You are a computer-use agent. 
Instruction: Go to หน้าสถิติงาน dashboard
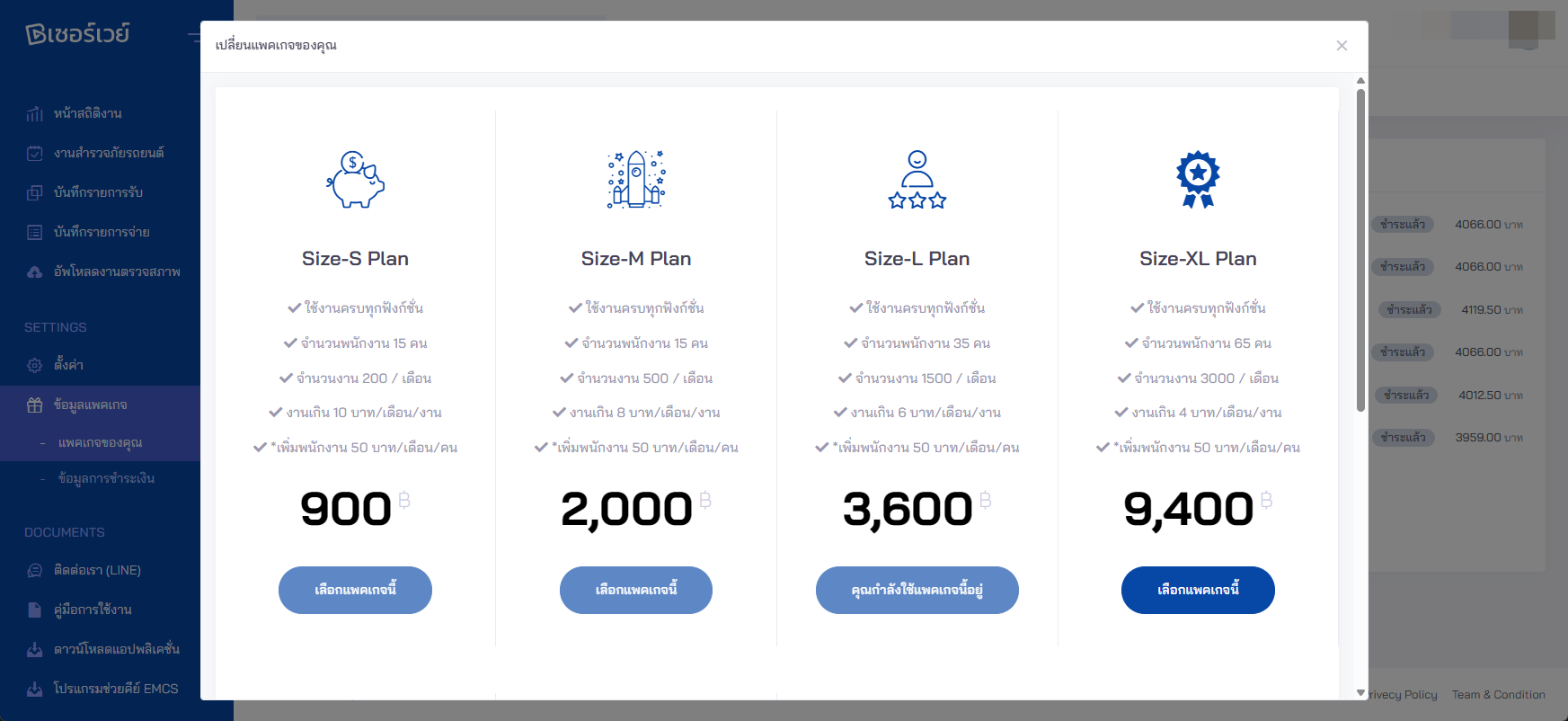pos(87,113)
